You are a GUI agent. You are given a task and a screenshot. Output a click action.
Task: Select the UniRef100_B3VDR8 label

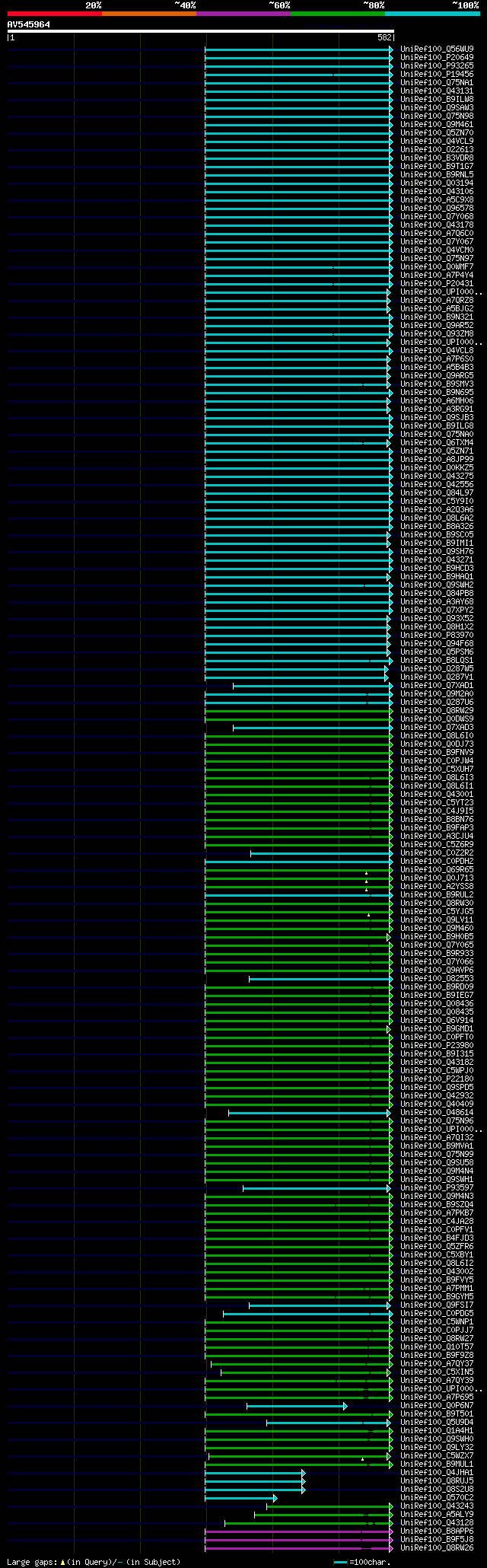pos(437,158)
